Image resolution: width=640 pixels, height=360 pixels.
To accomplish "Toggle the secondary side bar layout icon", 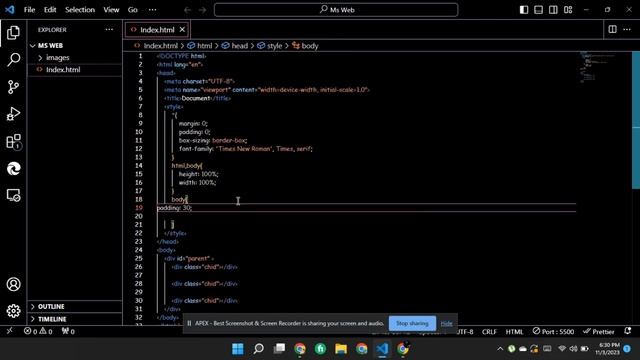I will tap(553, 10).
